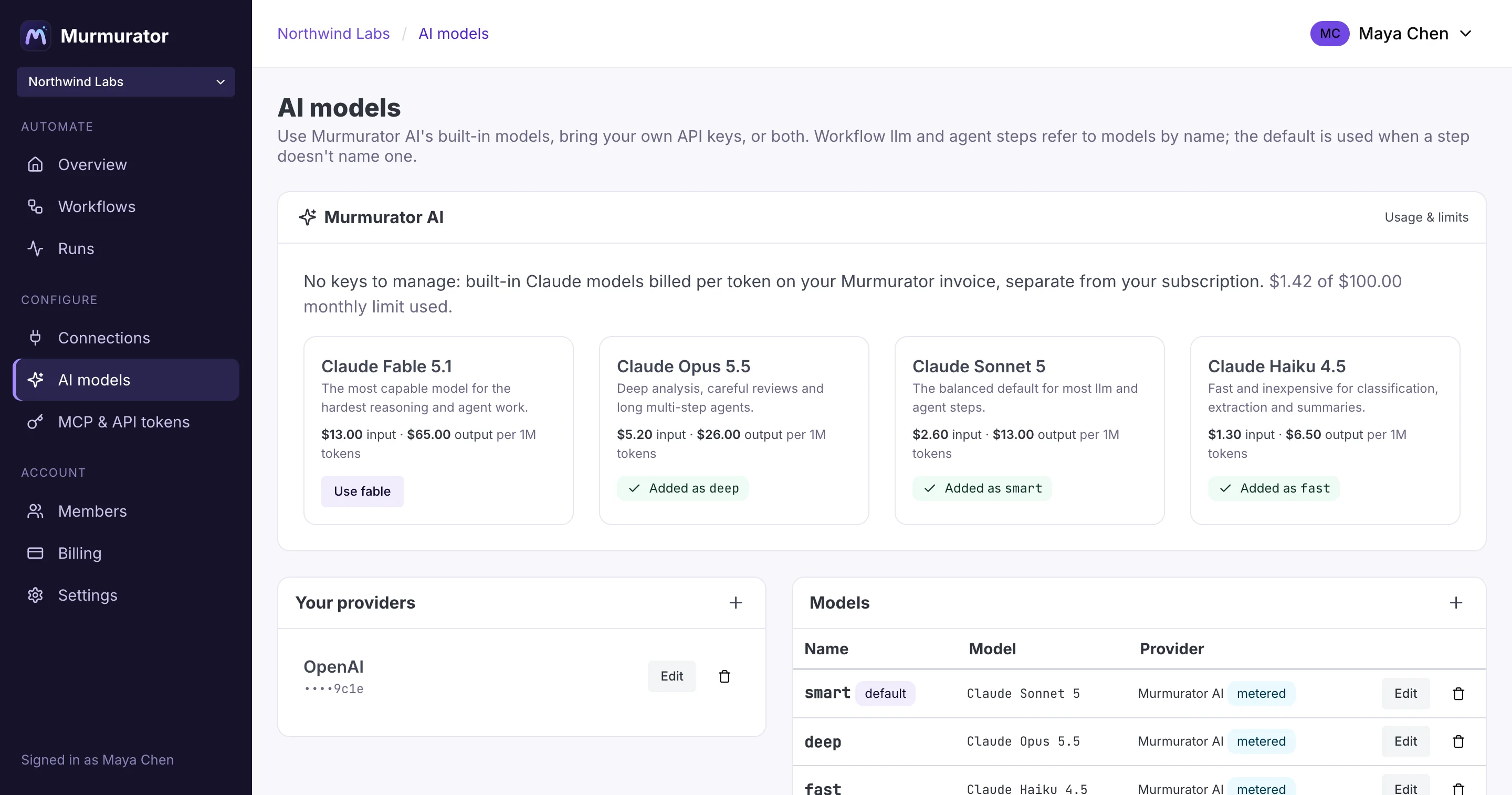
Task: Go to Overview in sidebar
Action: coord(125,164)
